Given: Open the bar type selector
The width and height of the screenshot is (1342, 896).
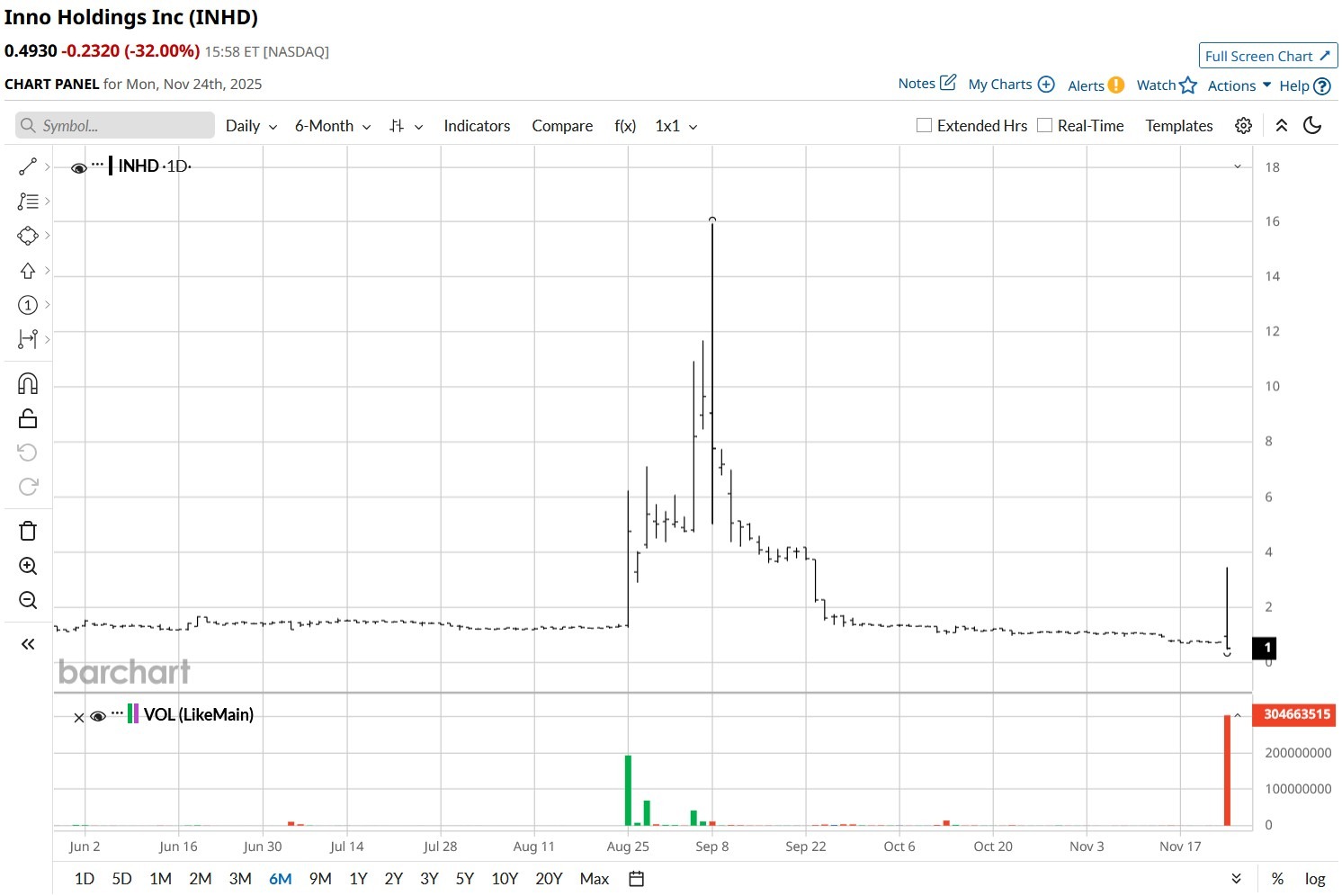Looking at the screenshot, I should (406, 126).
